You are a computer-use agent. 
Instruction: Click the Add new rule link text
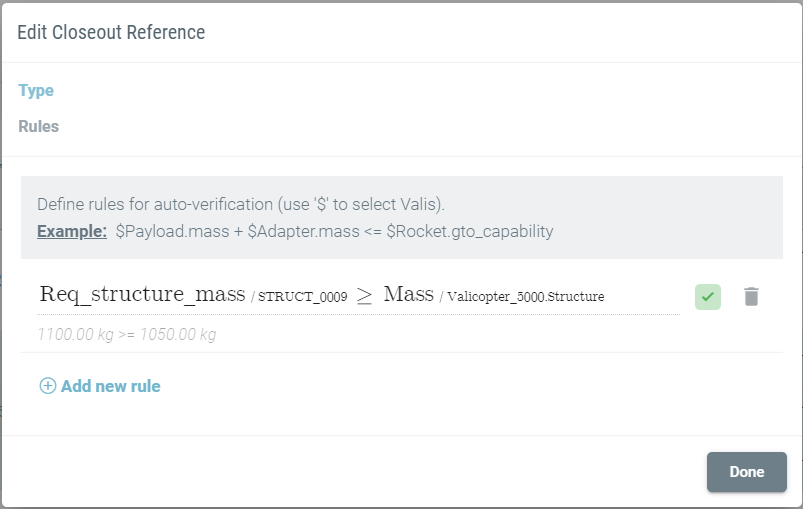[x=111, y=386]
